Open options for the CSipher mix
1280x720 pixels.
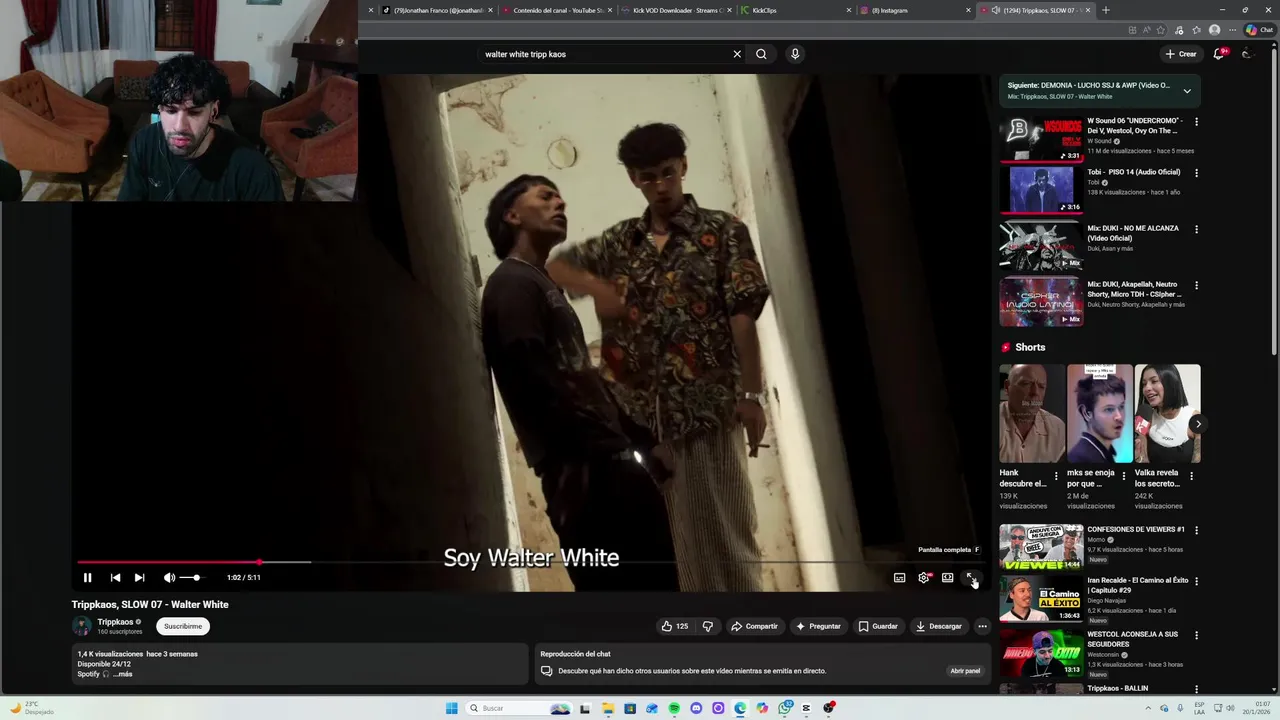(1196, 285)
